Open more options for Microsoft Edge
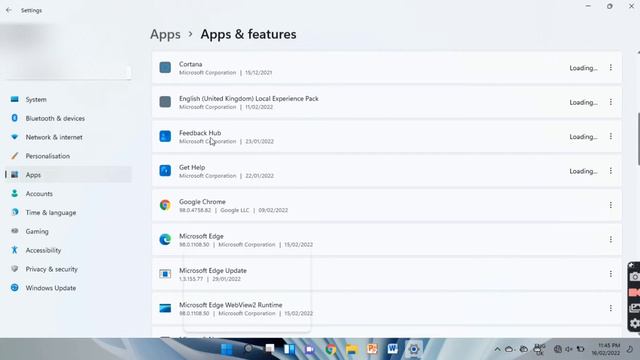640x360 pixels. (611, 239)
